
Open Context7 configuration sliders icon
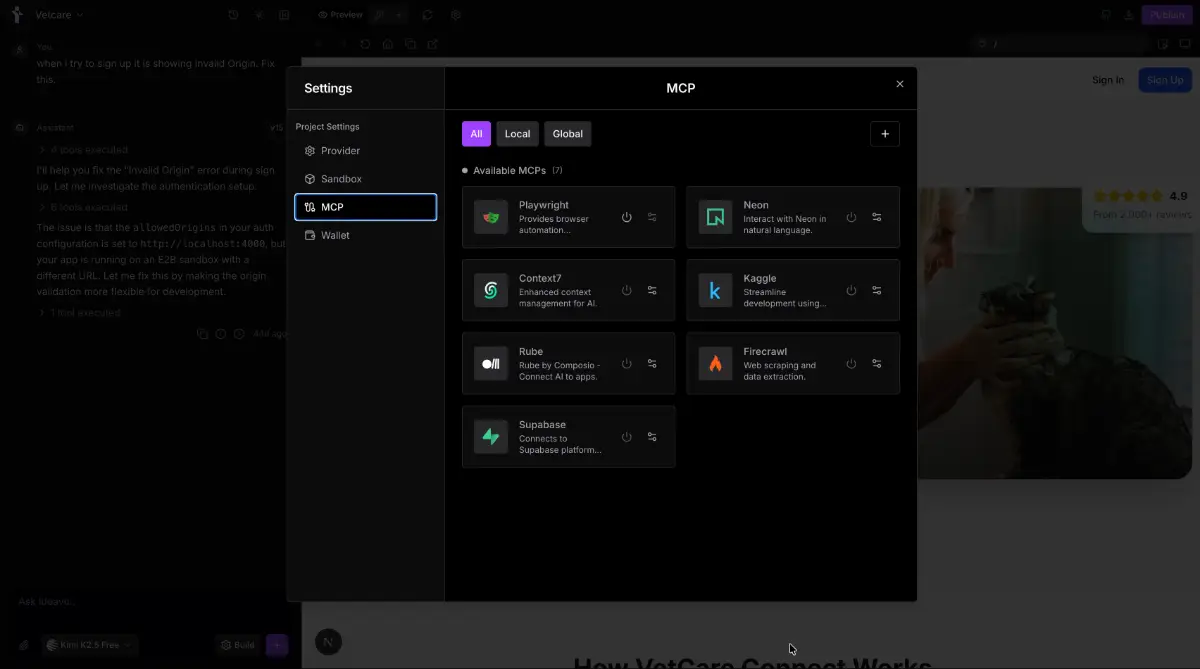coord(652,290)
